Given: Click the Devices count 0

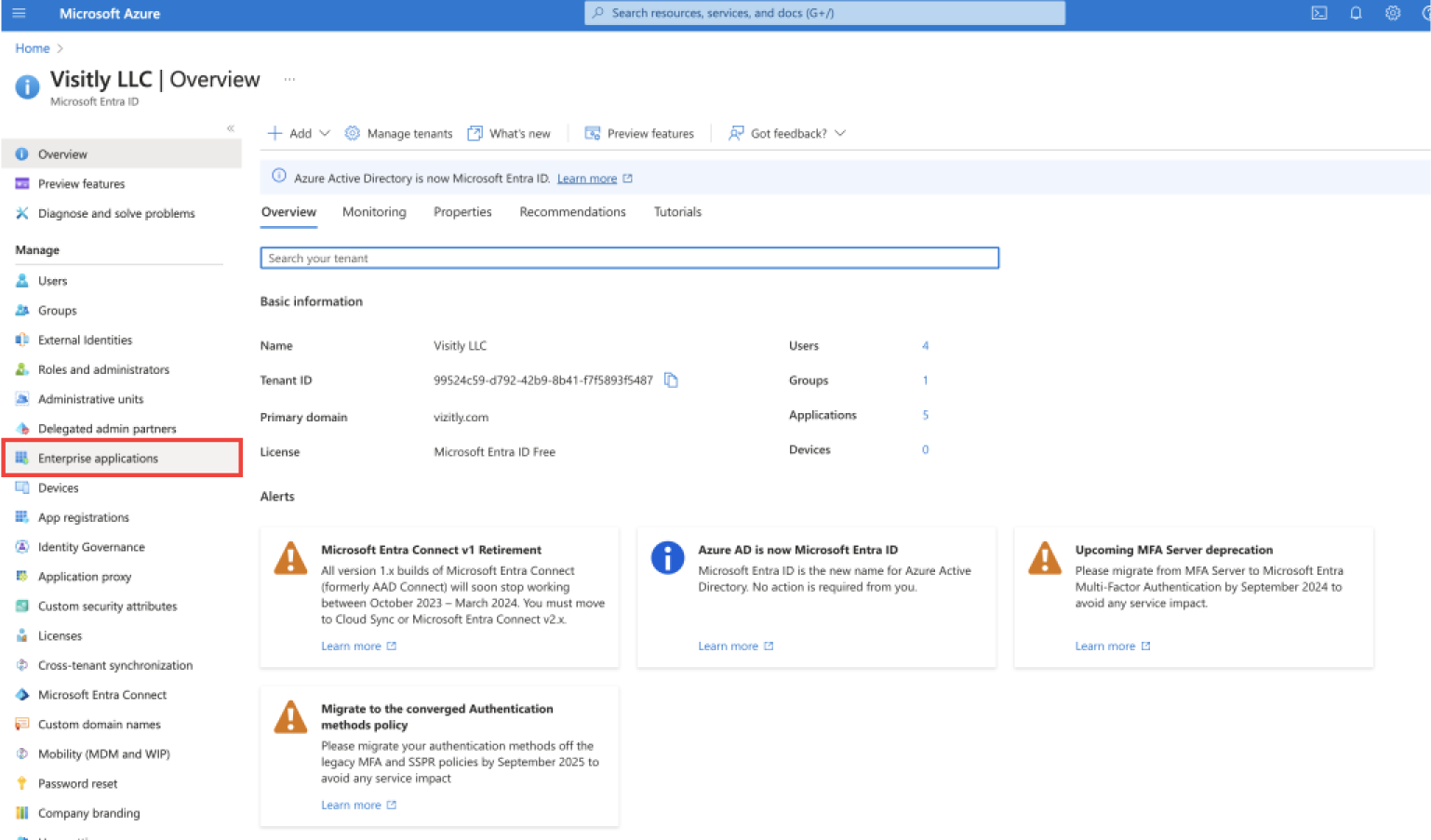Looking at the screenshot, I should coord(925,449).
